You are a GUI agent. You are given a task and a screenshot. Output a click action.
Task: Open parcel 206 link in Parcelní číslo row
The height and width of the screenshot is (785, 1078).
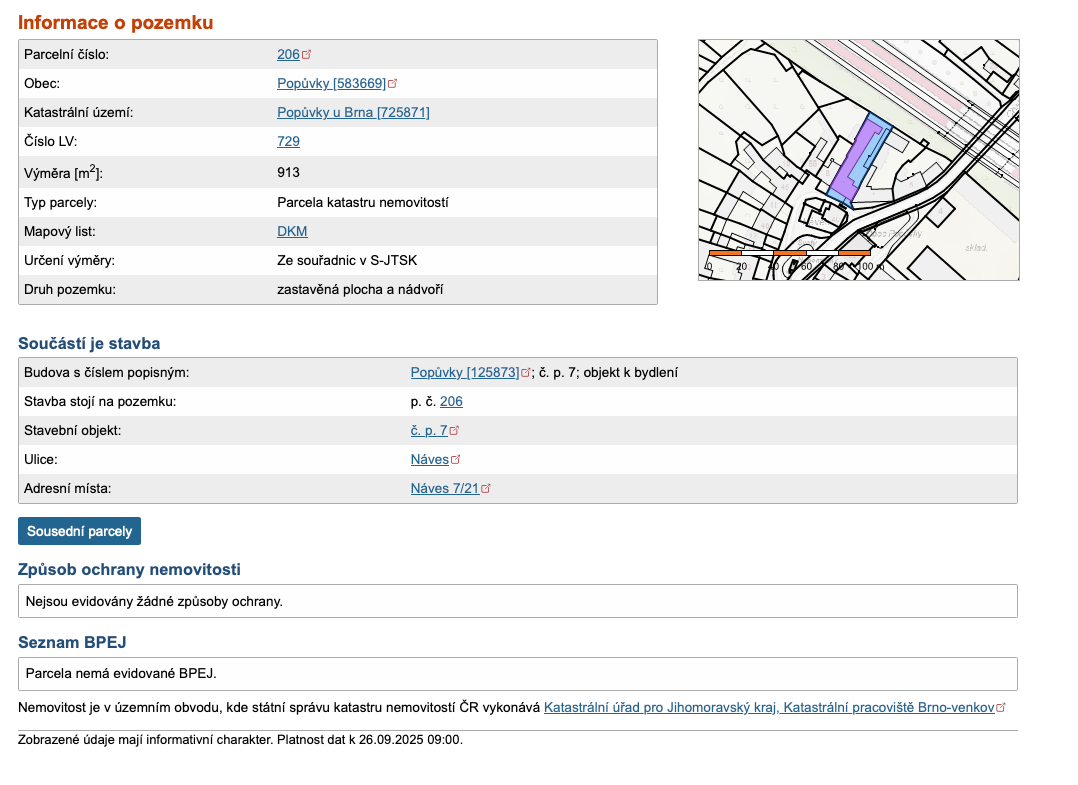coord(288,55)
